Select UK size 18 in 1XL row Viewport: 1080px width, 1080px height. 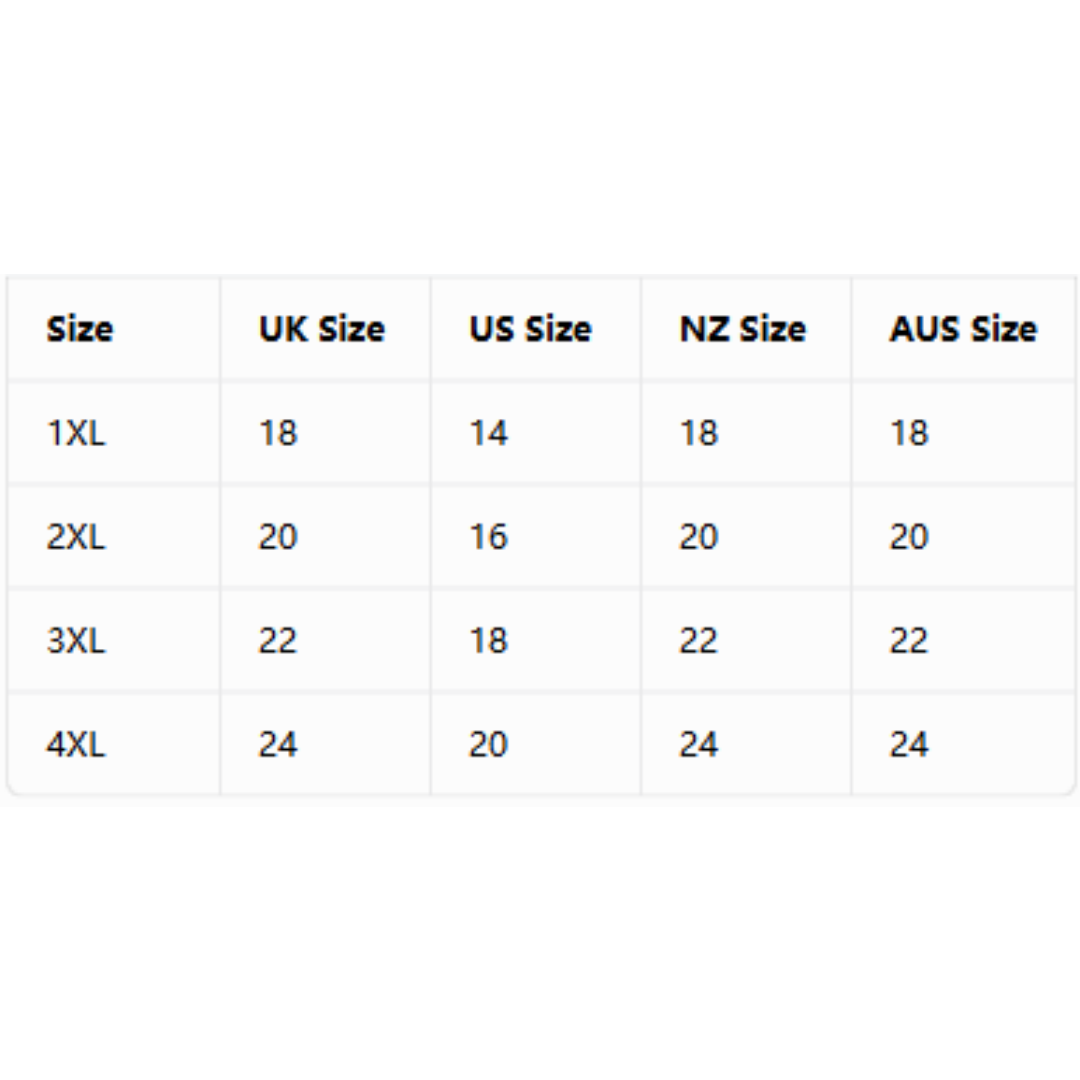tap(278, 433)
